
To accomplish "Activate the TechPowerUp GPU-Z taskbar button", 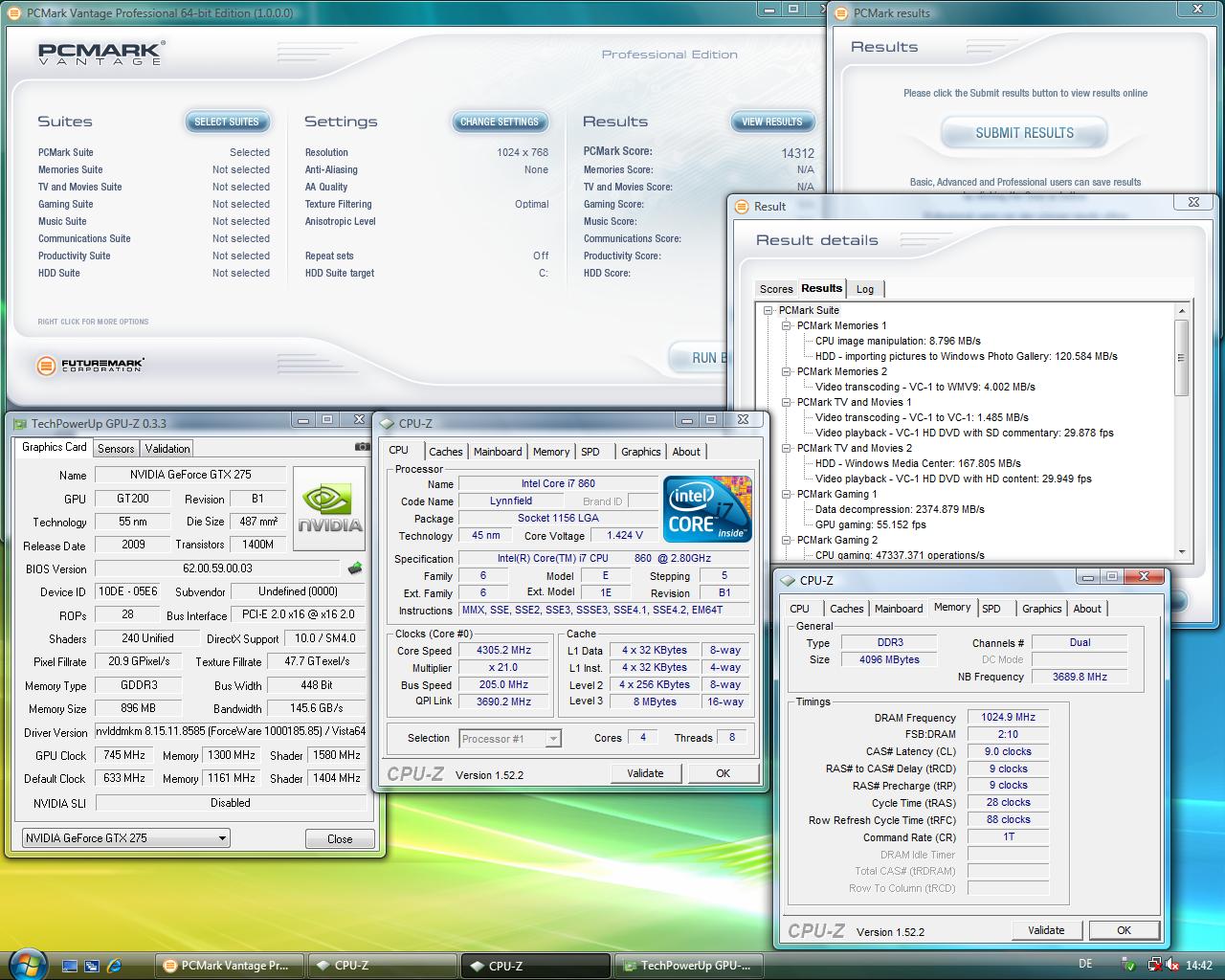I will (689, 966).
